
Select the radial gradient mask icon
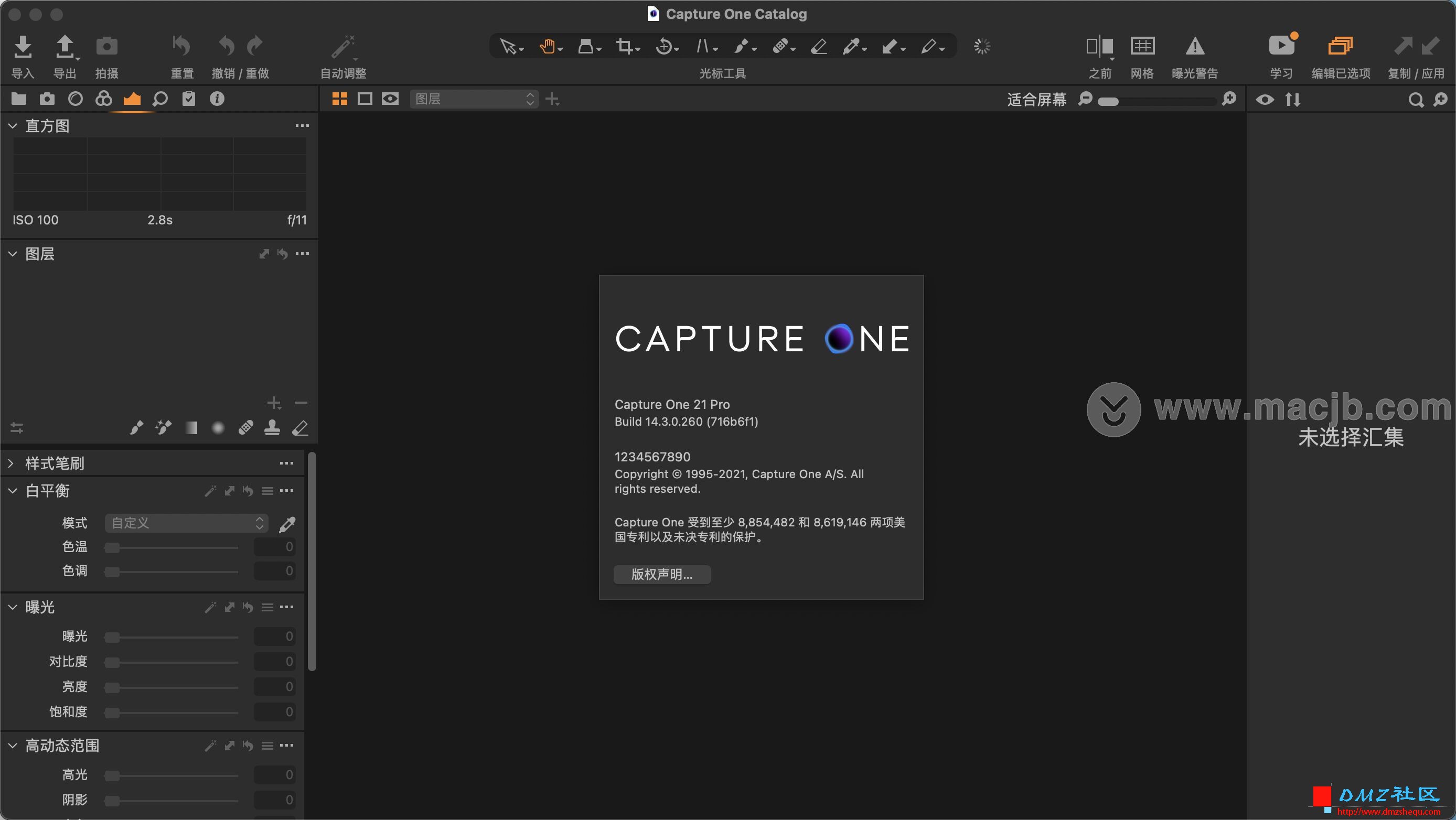(218, 428)
